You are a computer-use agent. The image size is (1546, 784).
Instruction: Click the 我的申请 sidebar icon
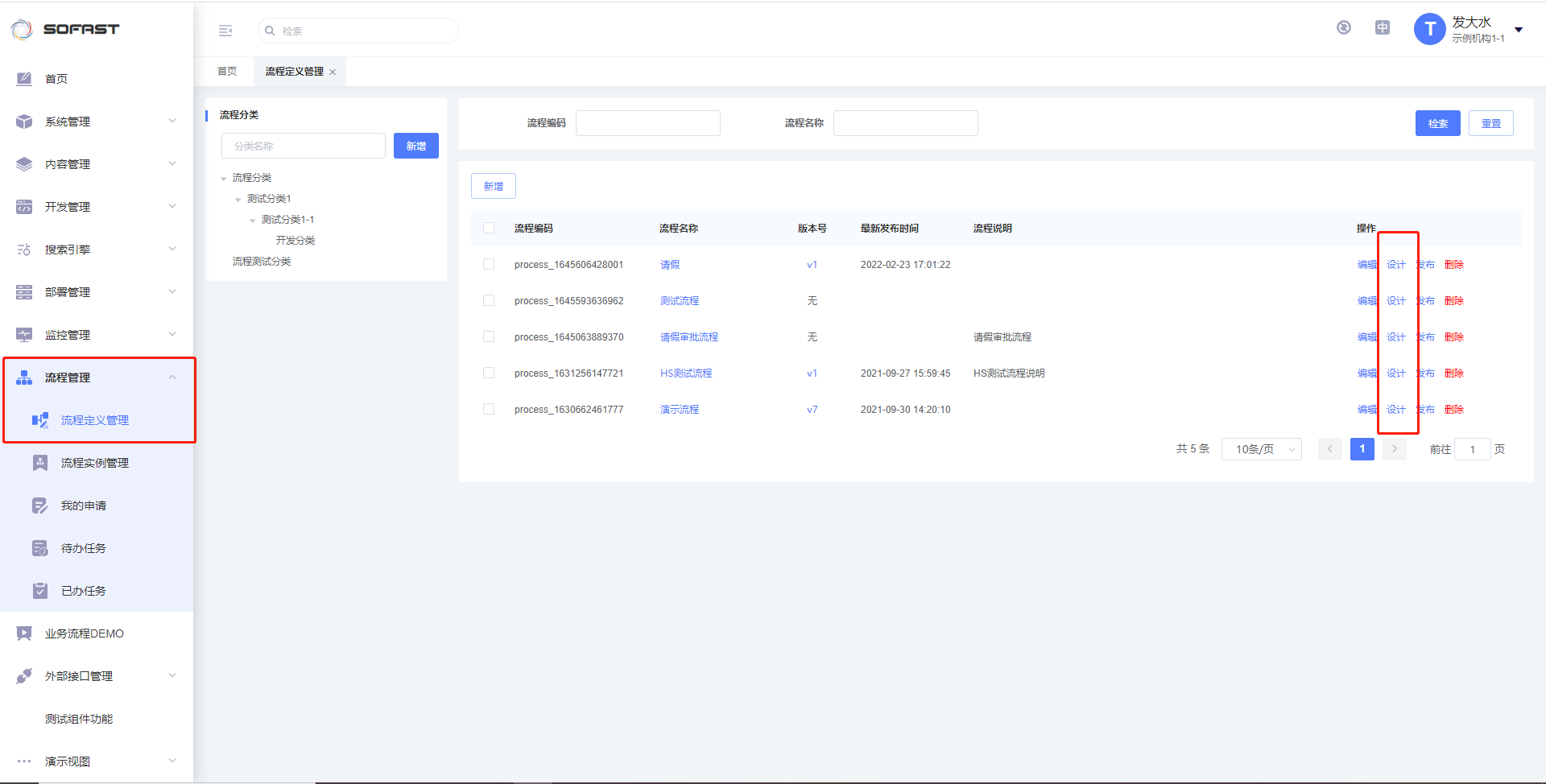[x=40, y=505]
